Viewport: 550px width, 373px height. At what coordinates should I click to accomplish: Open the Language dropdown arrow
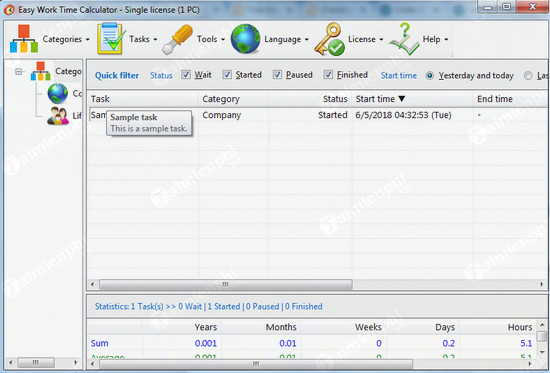pyautogui.click(x=307, y=40)
